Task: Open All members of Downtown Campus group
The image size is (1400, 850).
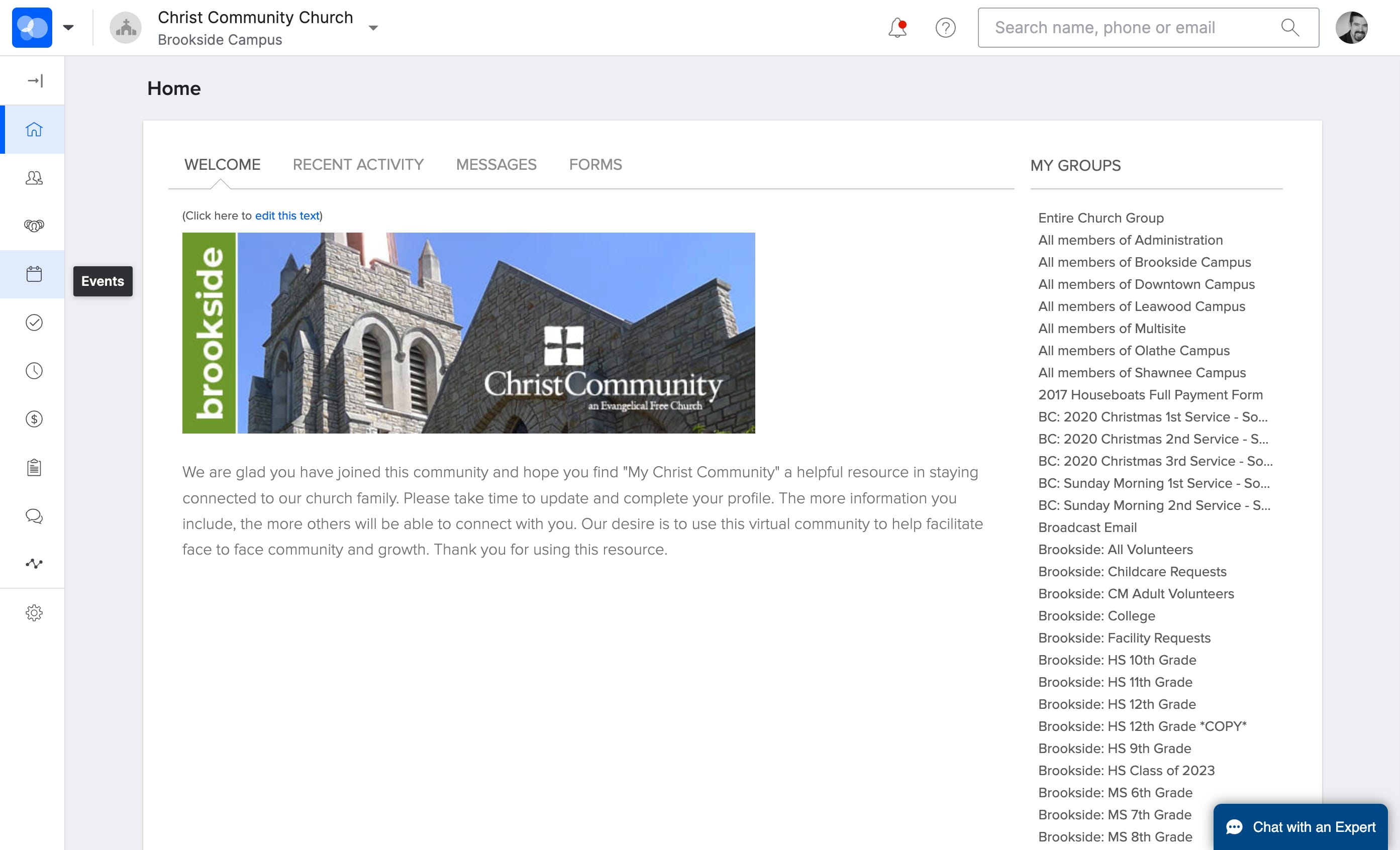Action: pos(1147,285)
